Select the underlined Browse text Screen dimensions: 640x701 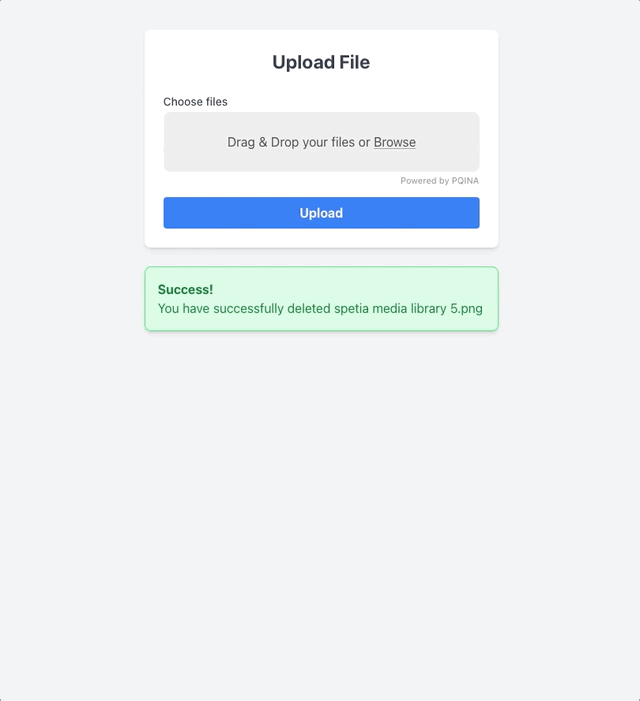tap(395, 143)
